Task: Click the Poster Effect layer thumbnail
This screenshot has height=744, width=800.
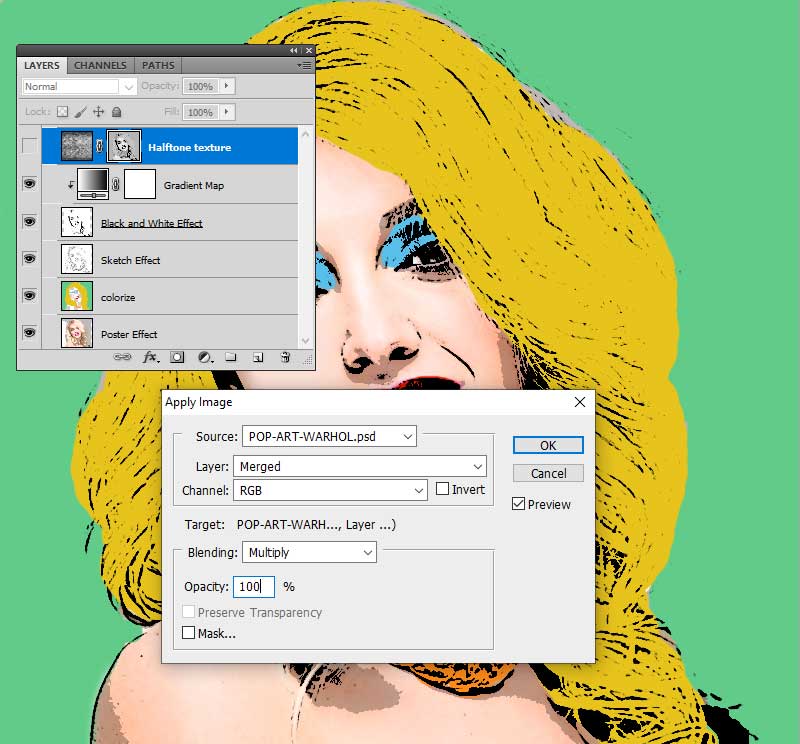Action: (77, 333)
